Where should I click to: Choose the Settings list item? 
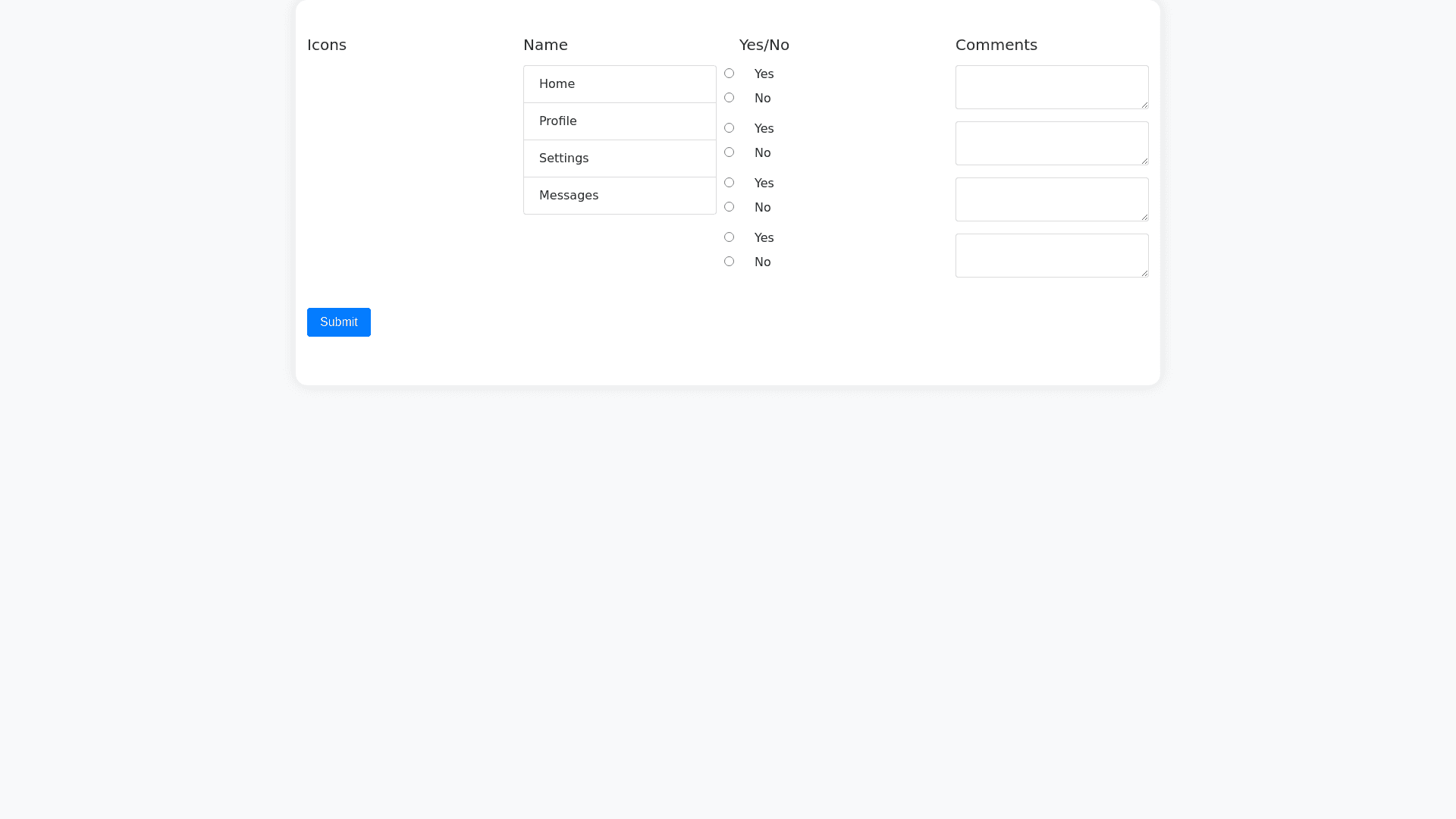pyautogui.click(x=619, y=158)
